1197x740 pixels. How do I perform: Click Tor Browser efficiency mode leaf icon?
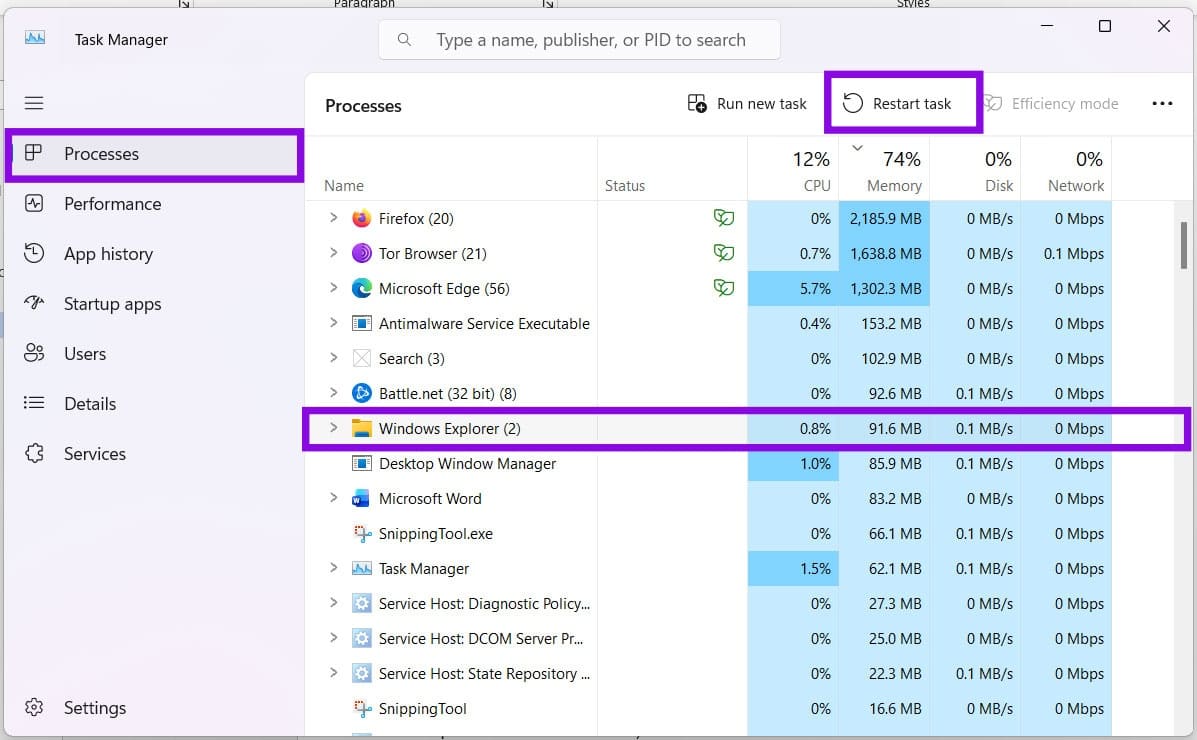point(724,253)
